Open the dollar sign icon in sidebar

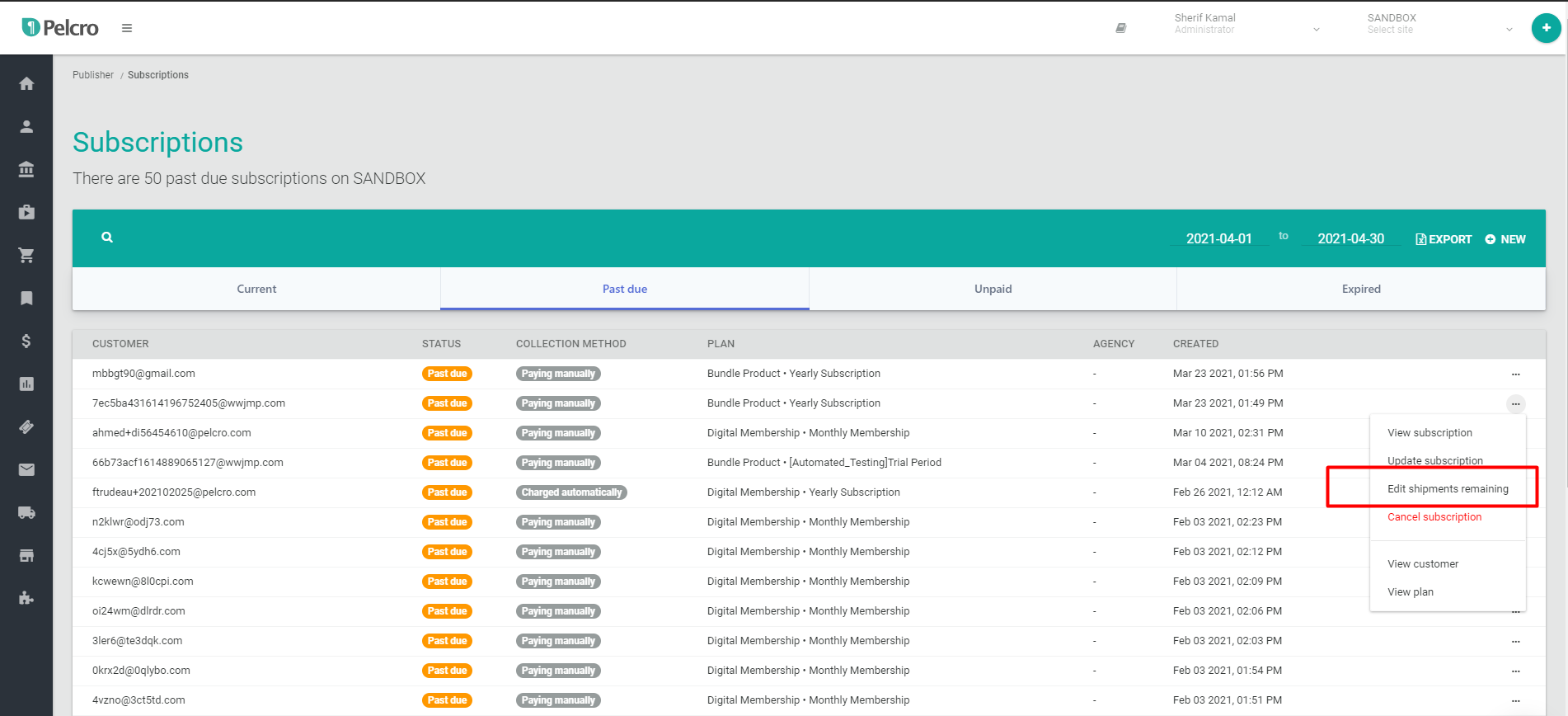click(x=26, y=341)
